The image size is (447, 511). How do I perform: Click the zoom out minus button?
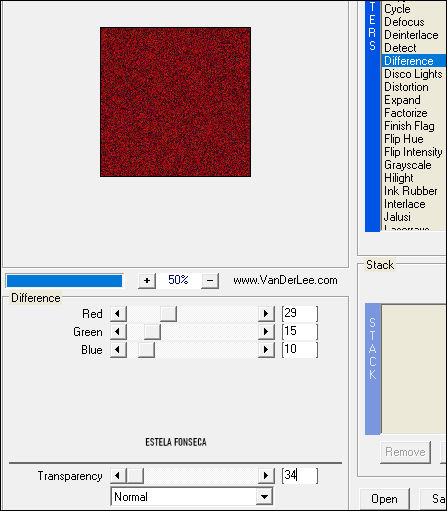point(210,281)
